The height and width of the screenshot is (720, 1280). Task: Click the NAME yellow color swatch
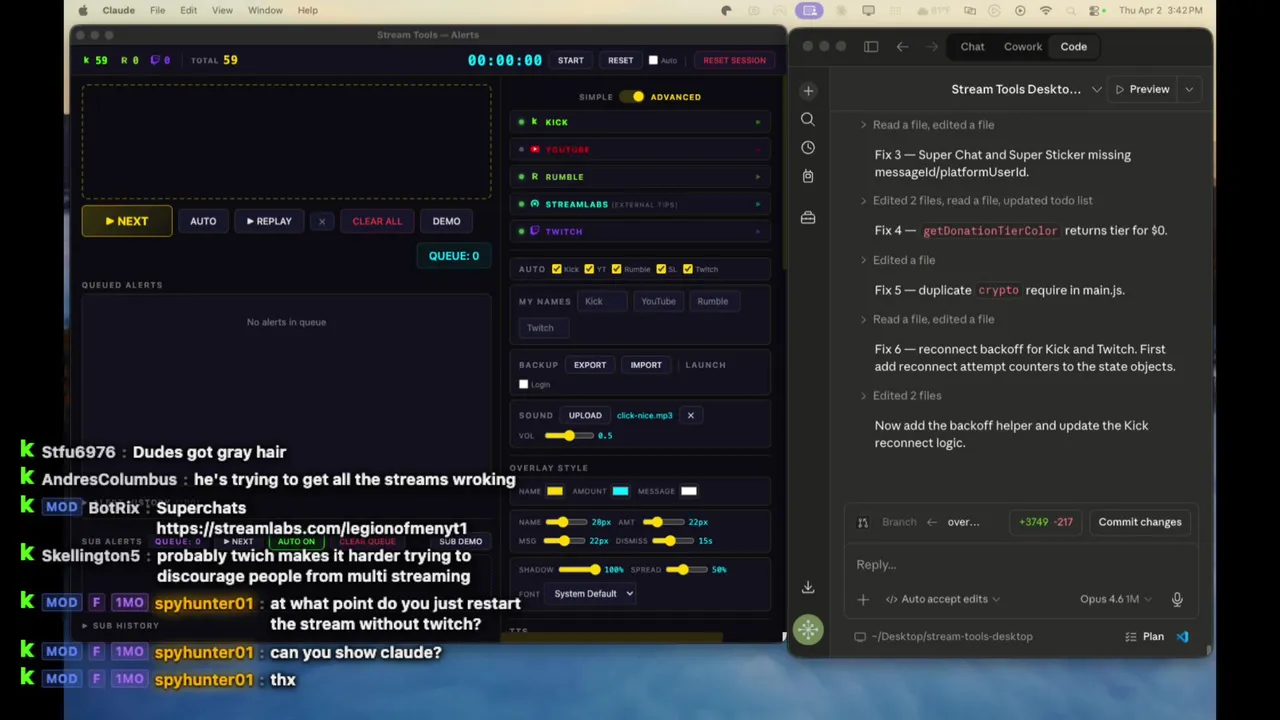[x=555, y=491]
